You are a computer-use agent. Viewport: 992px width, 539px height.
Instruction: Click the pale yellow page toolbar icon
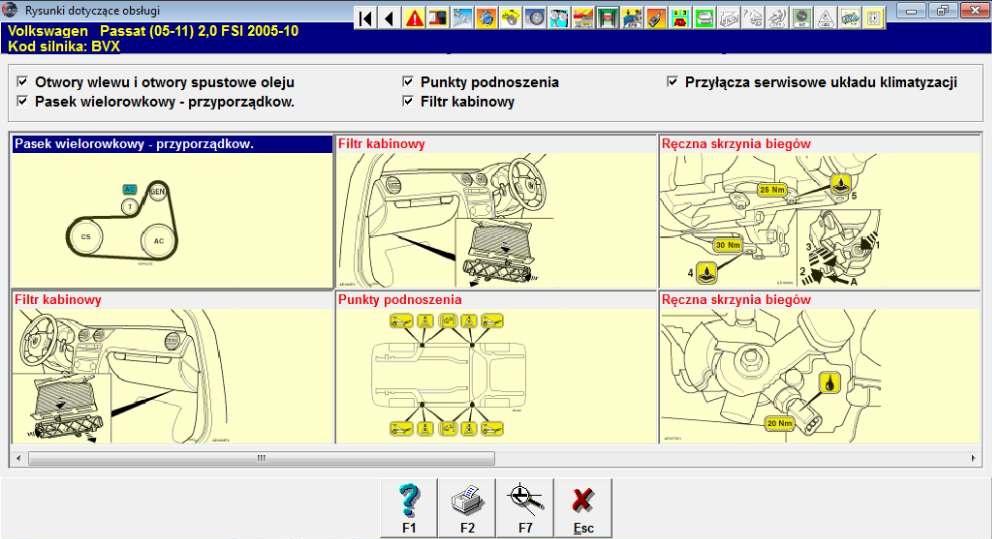[873, 18]
